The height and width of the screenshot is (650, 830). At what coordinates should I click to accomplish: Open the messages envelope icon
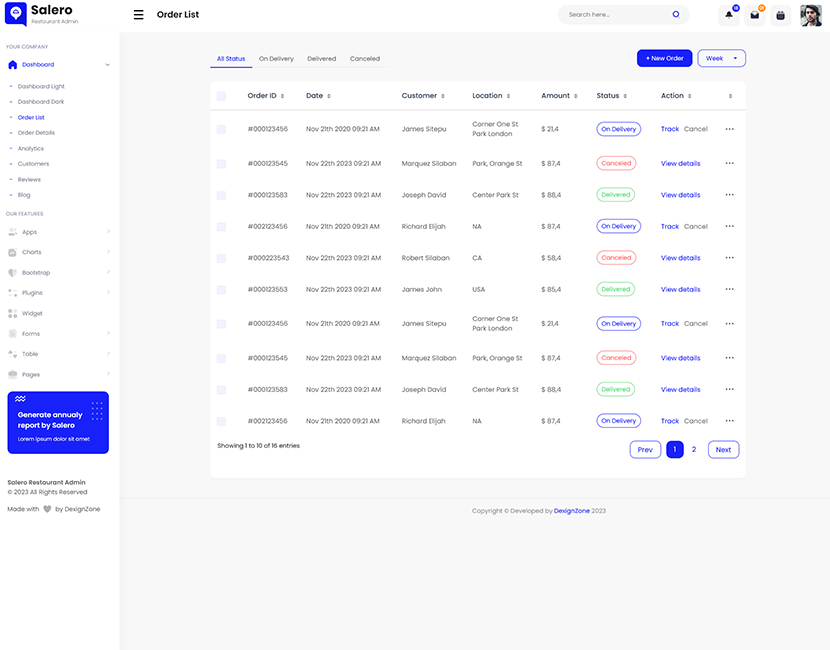755,15
